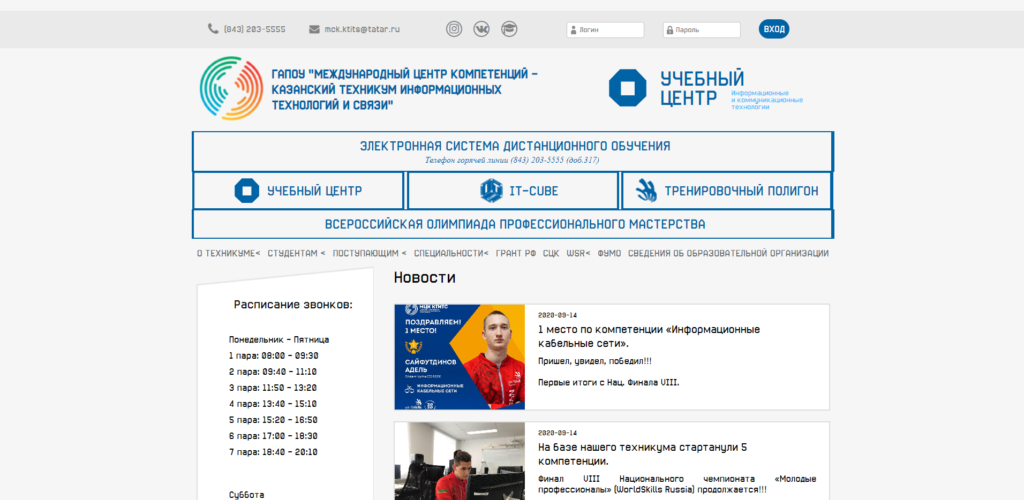Open the Тренировочный полигон tile

tap(727, 191)
